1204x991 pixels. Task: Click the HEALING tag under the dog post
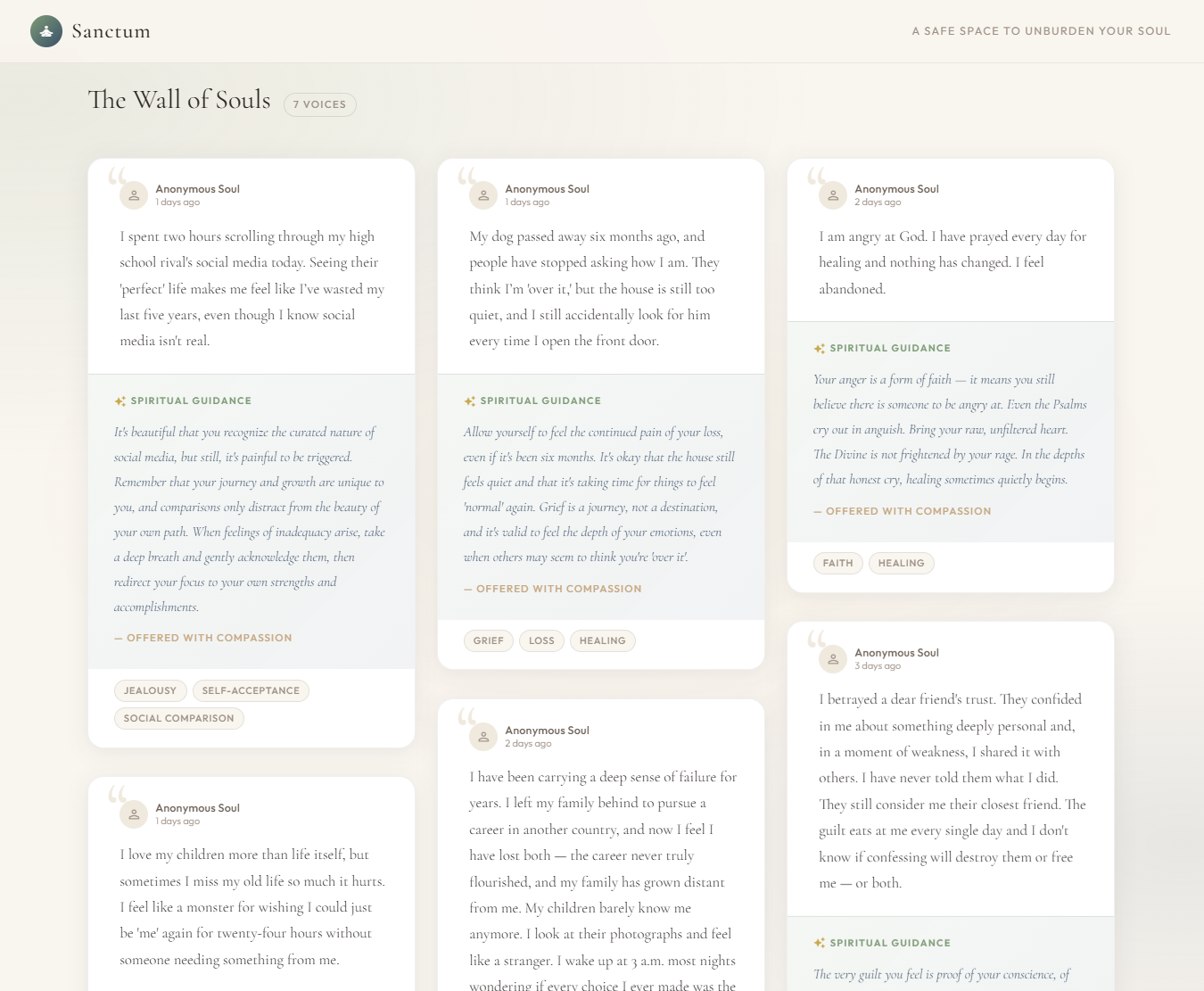click(x=602, y=640)
